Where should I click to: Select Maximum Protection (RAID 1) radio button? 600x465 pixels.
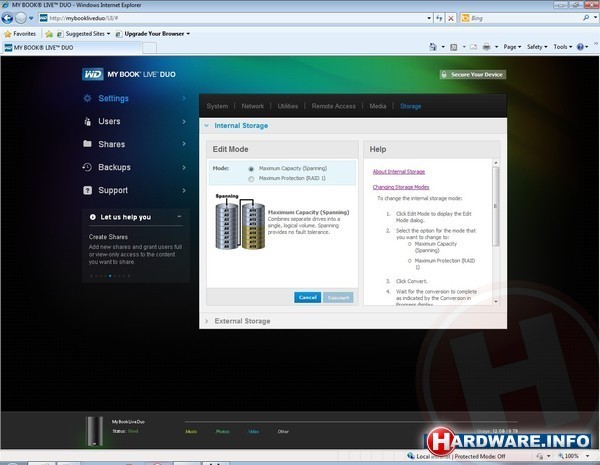pyautogui.click(x=251, y=179)
